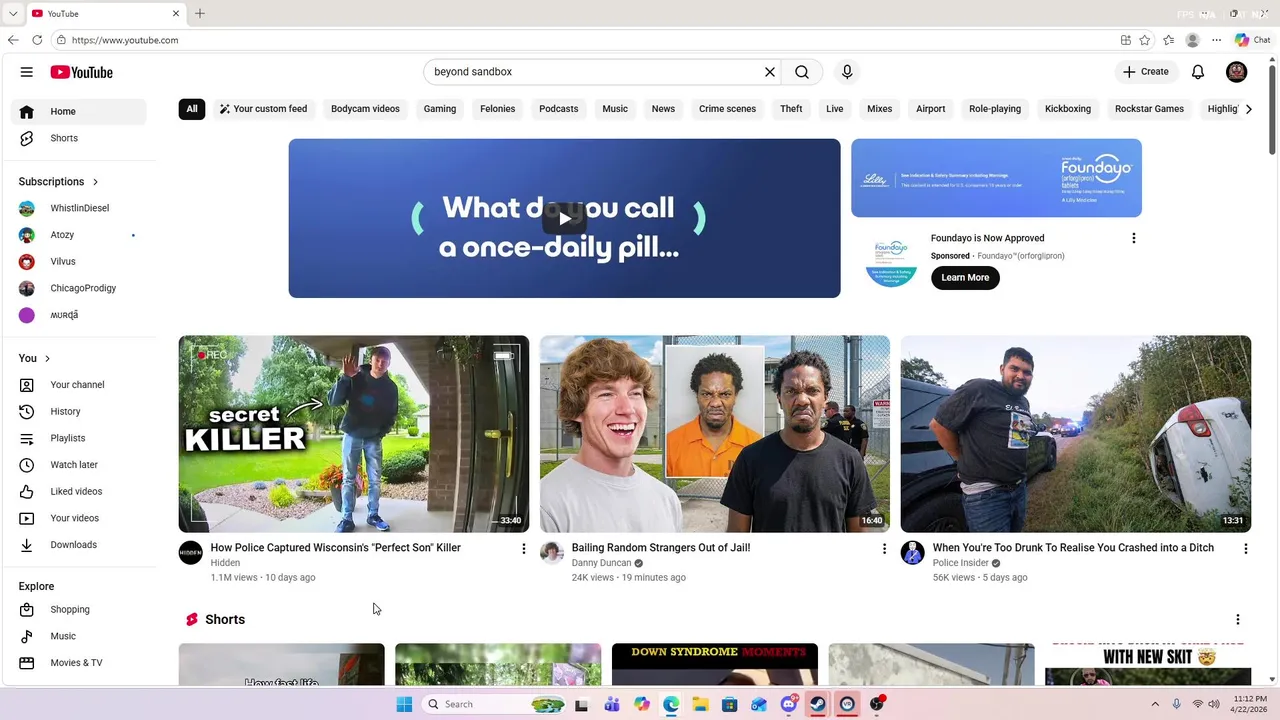Open the tab search dropdown in browser

click(13, 13)
